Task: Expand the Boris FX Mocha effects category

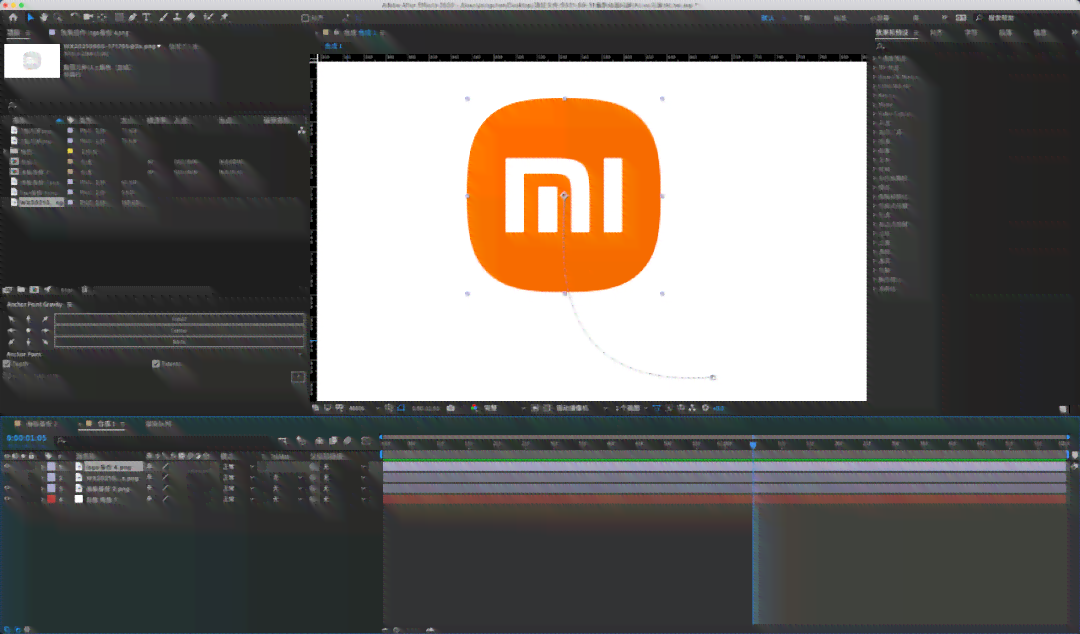Action: click(875, 76)
